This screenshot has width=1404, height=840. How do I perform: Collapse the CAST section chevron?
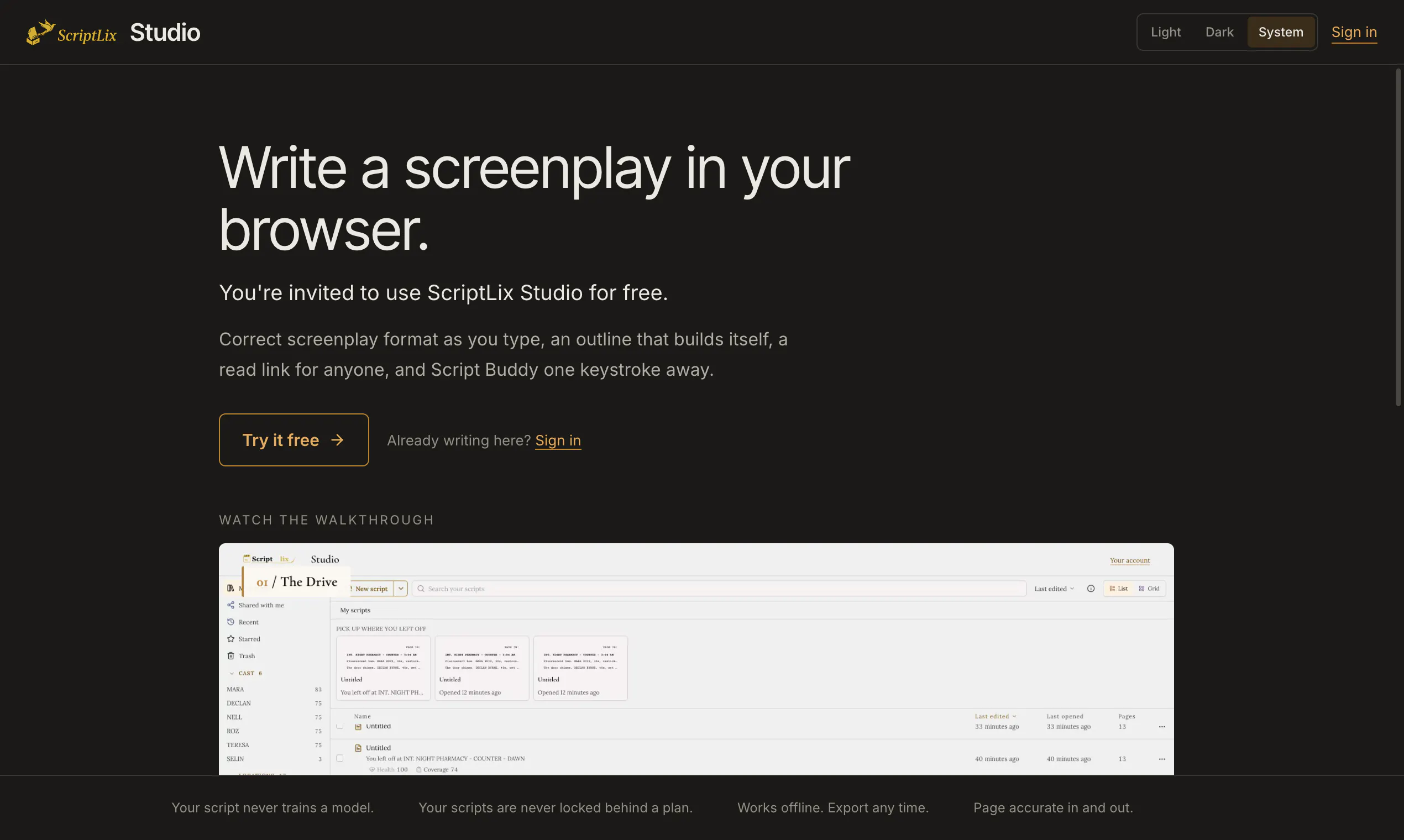[x=232, y=674]
